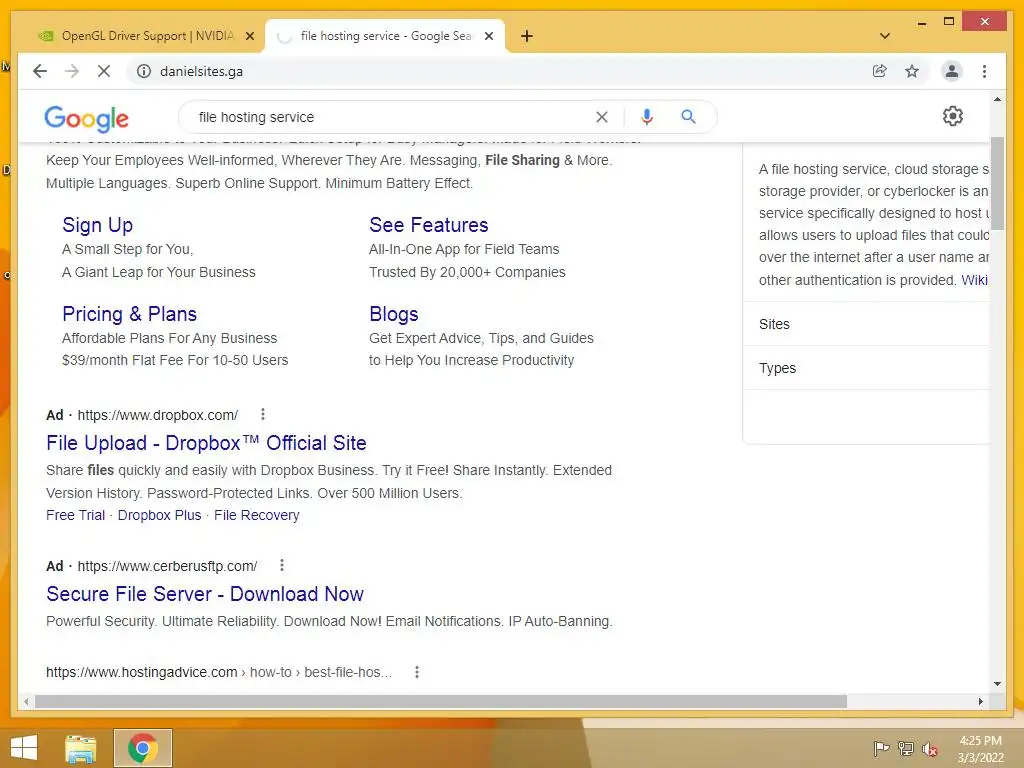Screen dimensions: 1024x768
Task: Click the horizontal scrollbar thumb
Action: point(441,701)
